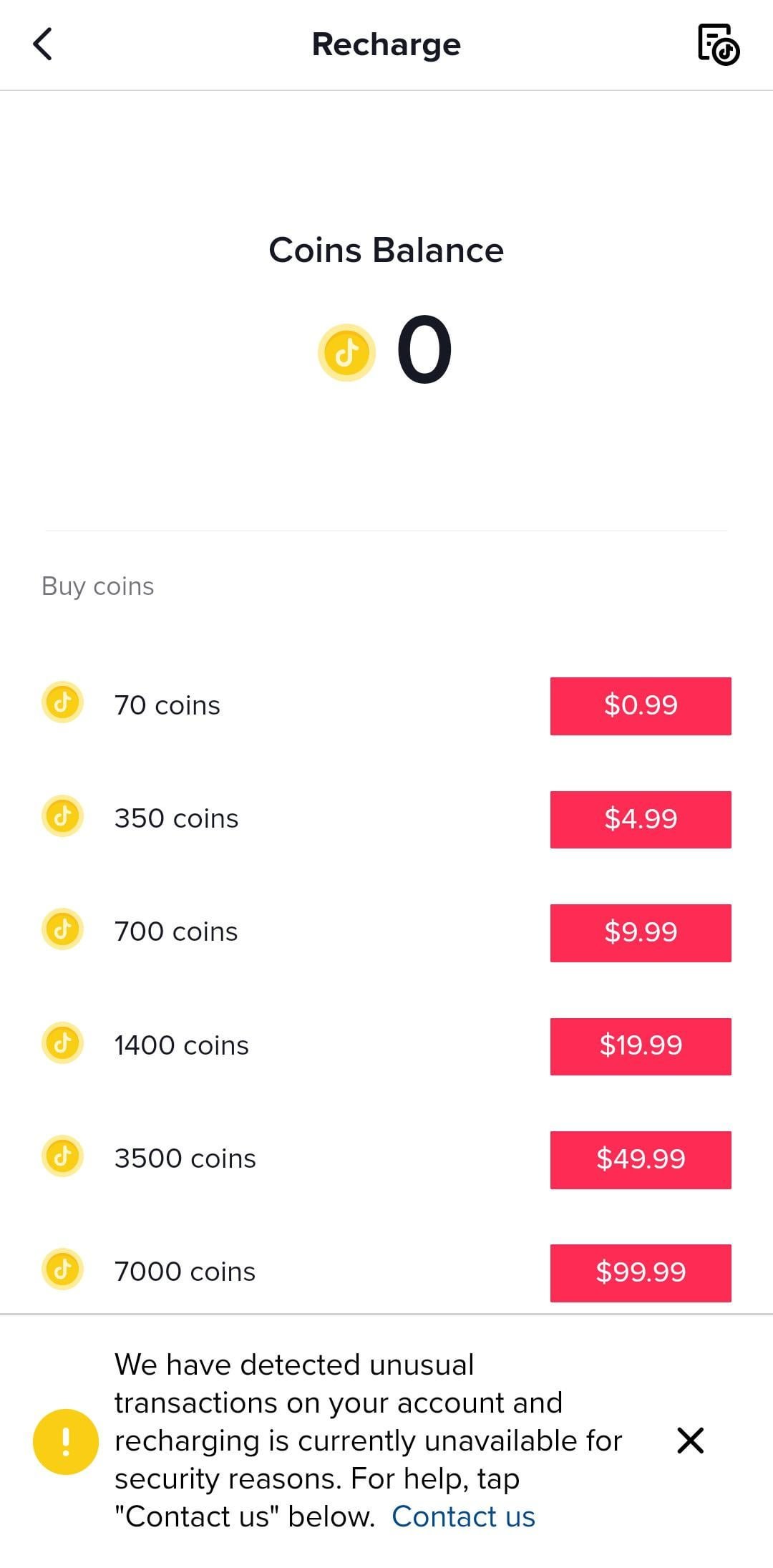Viewport: 773px width, 1568px height.
Task: Tap the 7000 coins label
Action: tap(185, 1272)
